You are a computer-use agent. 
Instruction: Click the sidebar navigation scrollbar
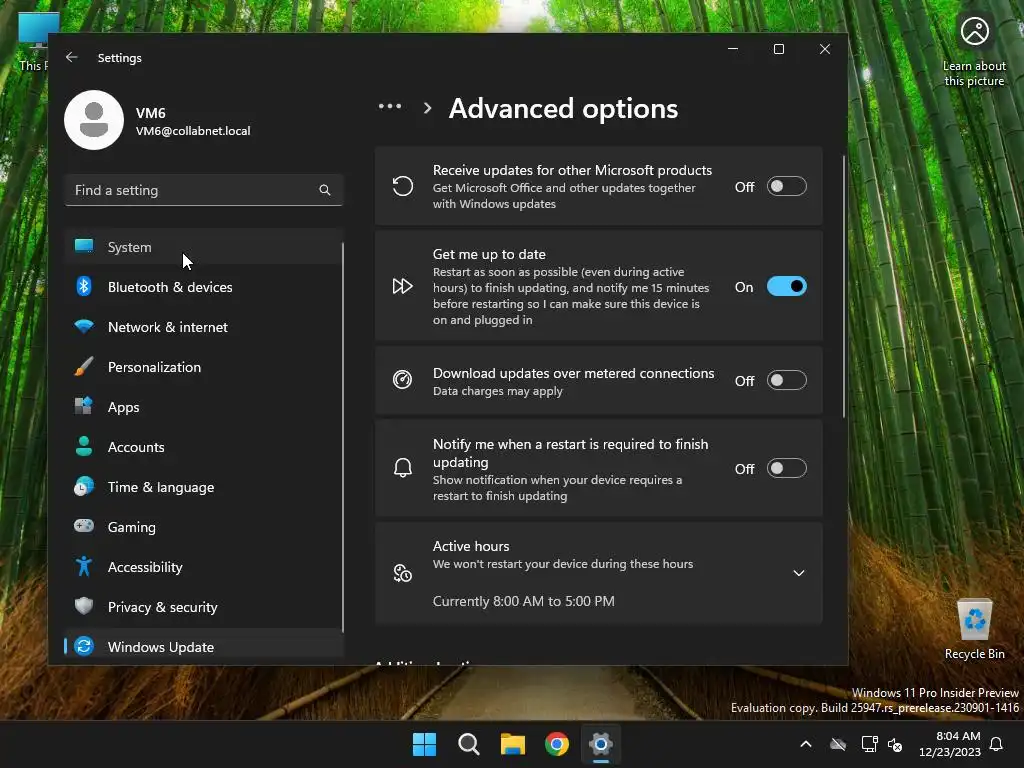(342, 438)
